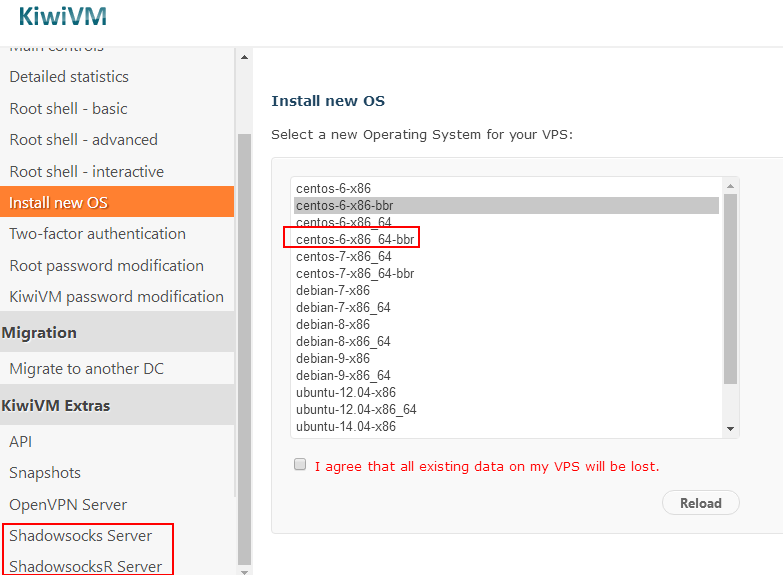
Task: Click OS list scrollbar up arrow
Action: tap(731, 186)
